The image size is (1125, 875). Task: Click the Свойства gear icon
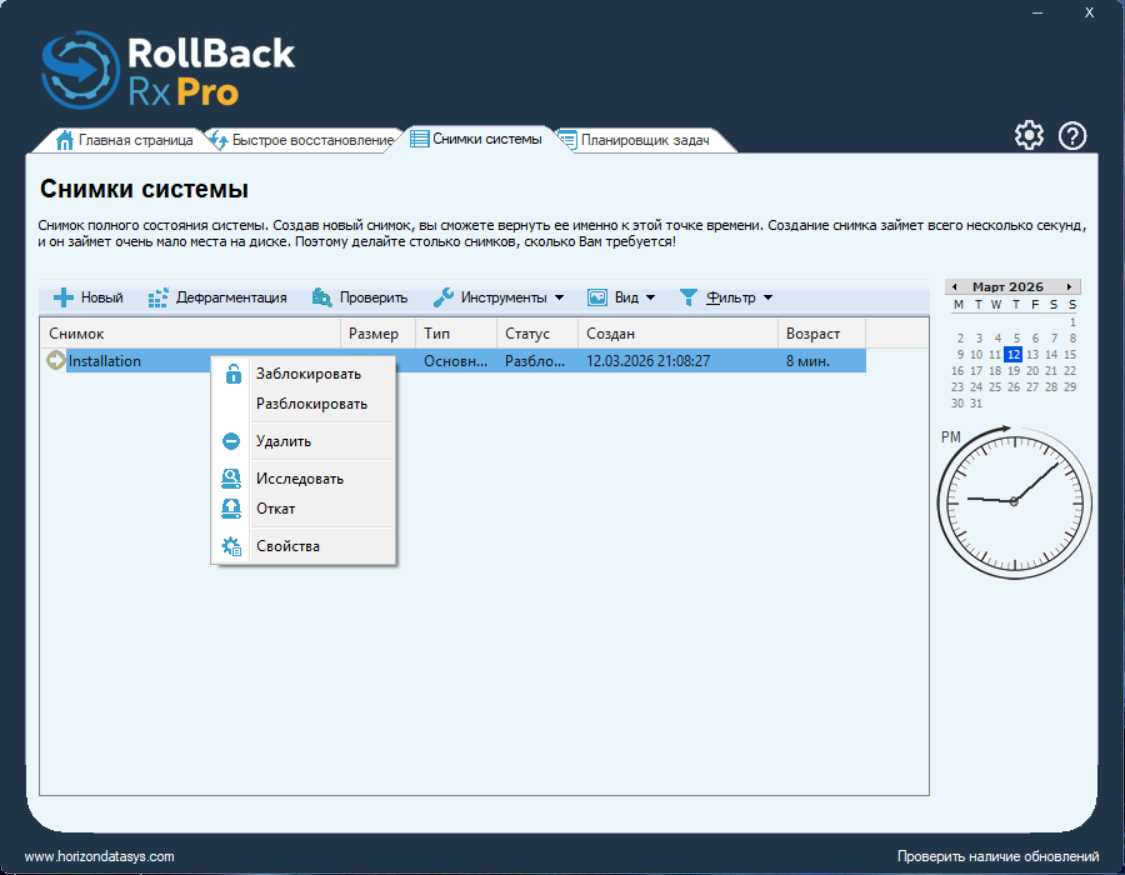tap(231, 546)
